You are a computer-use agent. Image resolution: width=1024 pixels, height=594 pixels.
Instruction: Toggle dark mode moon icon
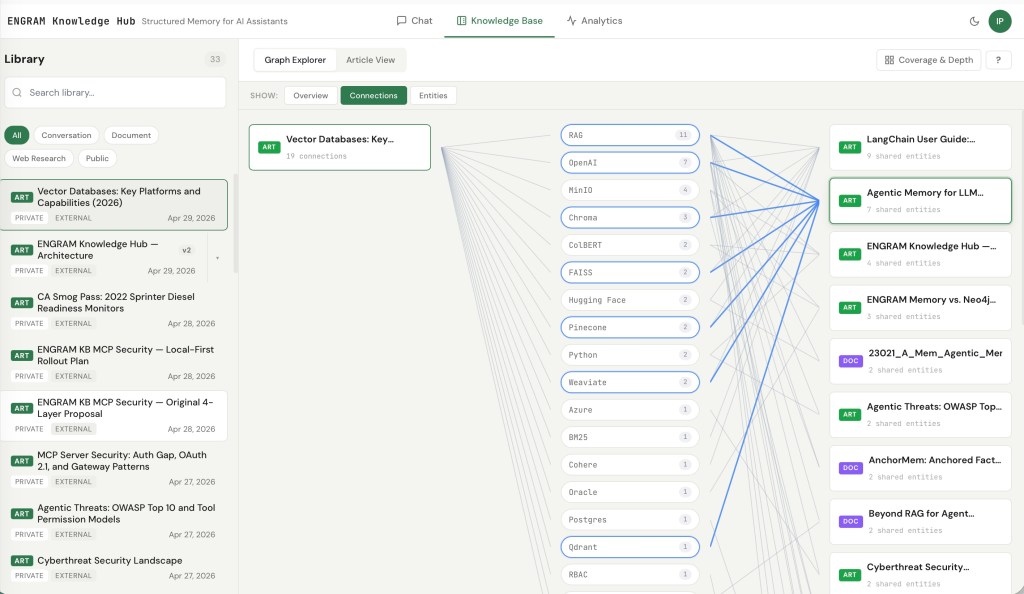click(974, 21)
